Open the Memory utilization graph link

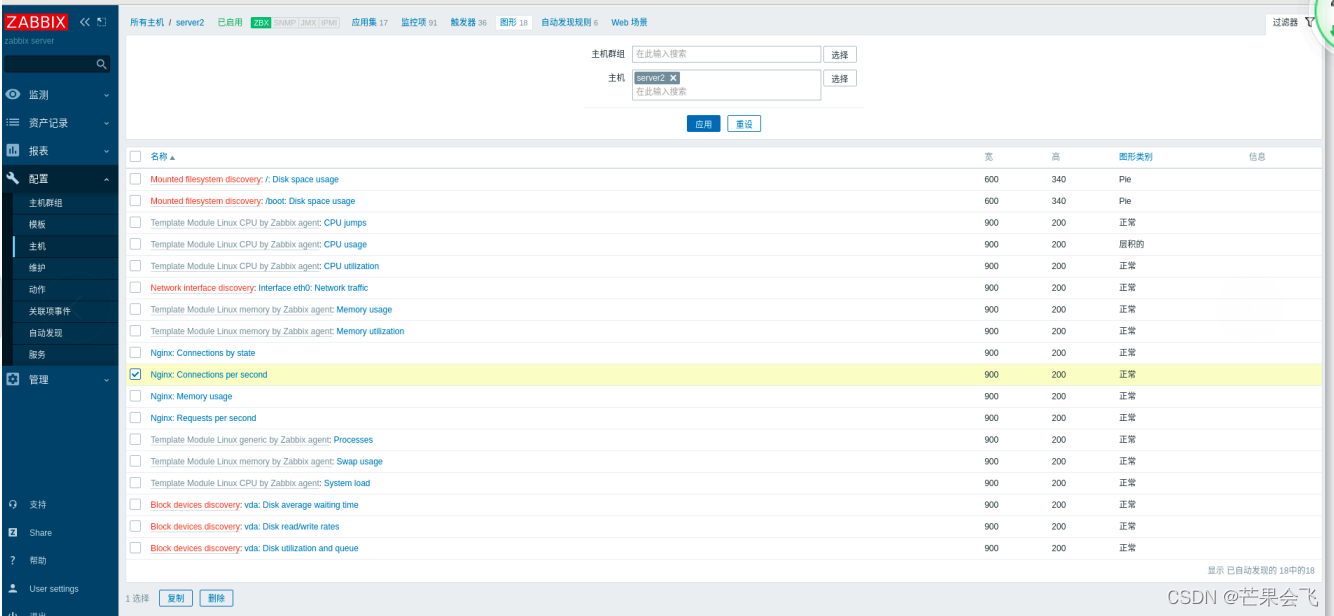tap(370, 331)
